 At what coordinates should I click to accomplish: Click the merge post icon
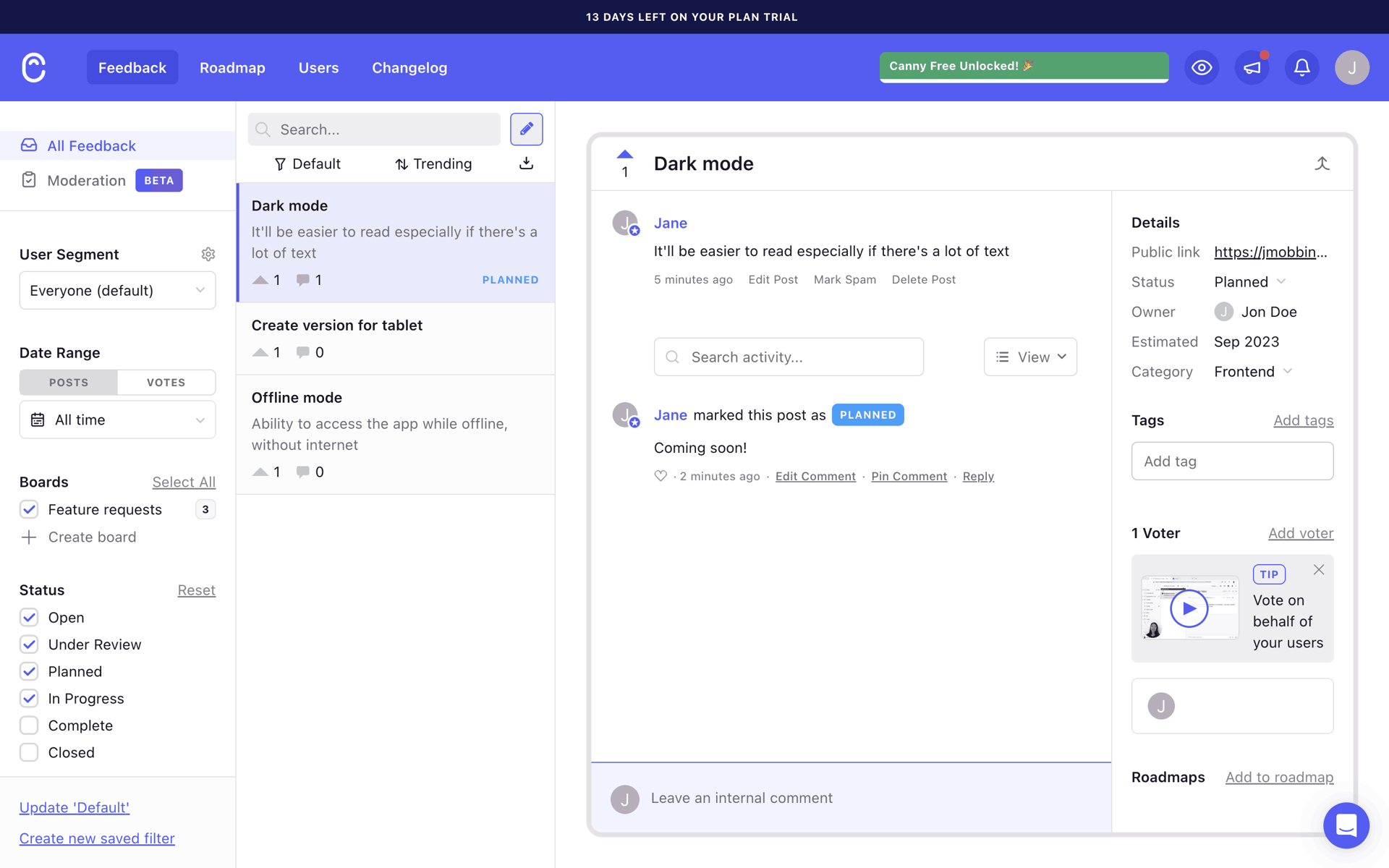(x=1322, y=163)
